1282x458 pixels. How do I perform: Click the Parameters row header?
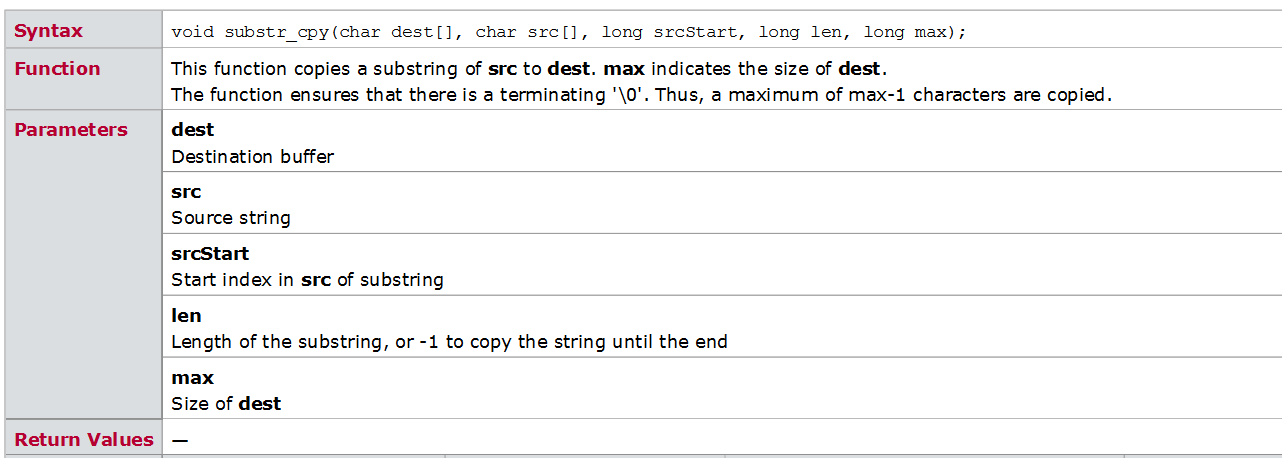pyautogui.click(x=71, y=130)
